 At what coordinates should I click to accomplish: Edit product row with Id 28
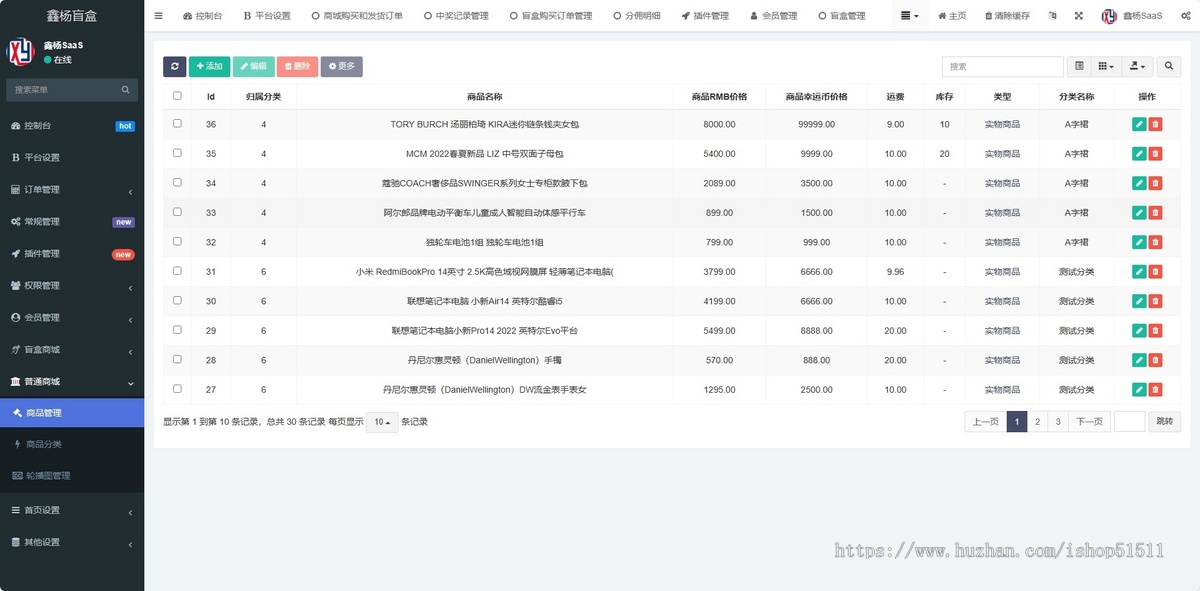coord(1139,360)
